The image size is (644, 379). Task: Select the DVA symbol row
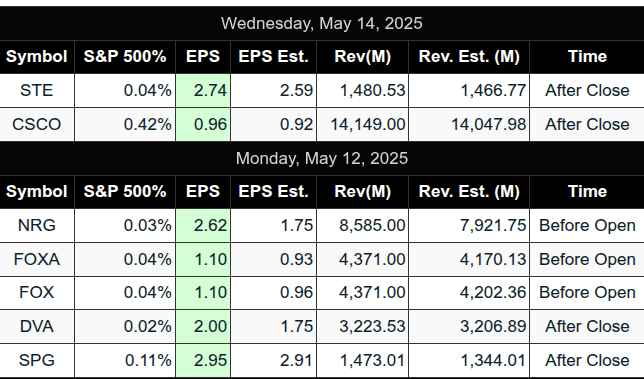(x=322, y=327)
